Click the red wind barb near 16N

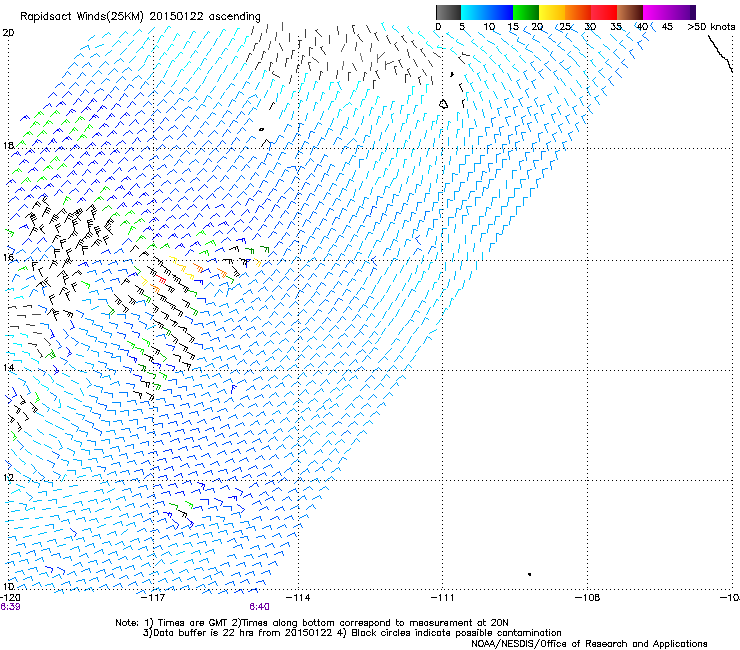click(x=161, y=278)
